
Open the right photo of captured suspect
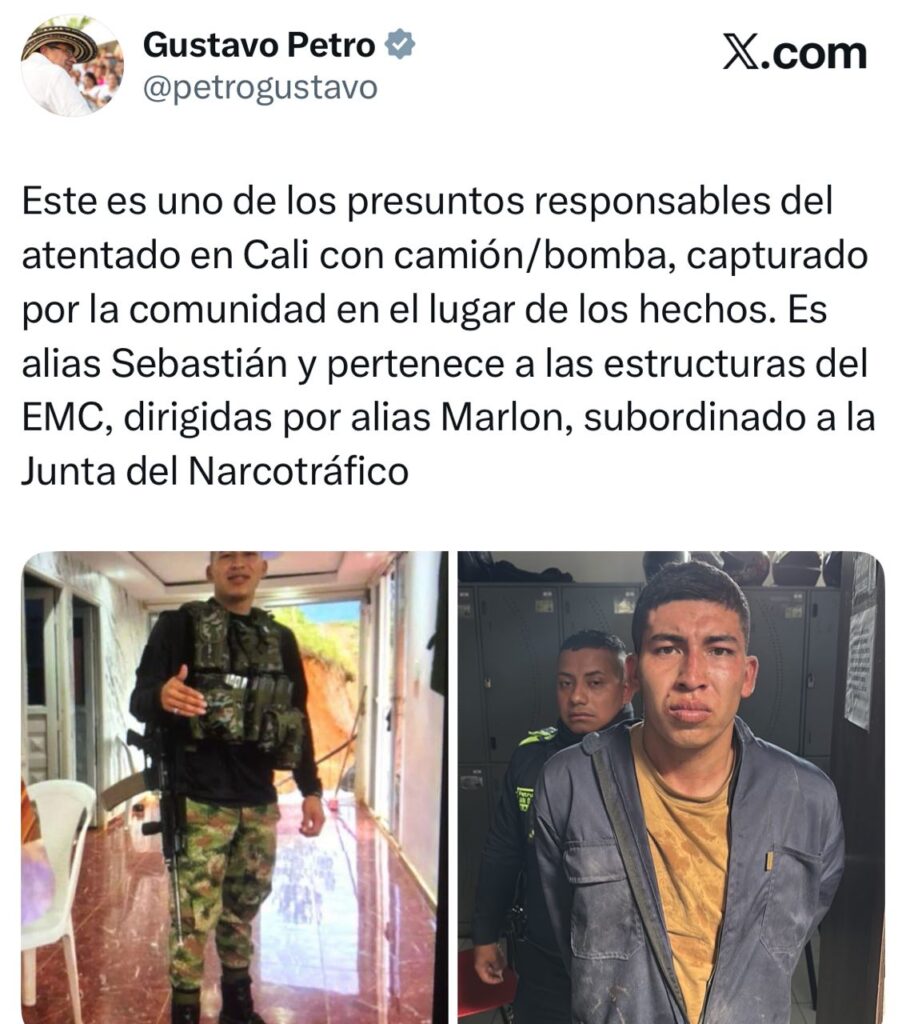coord(671,787)
